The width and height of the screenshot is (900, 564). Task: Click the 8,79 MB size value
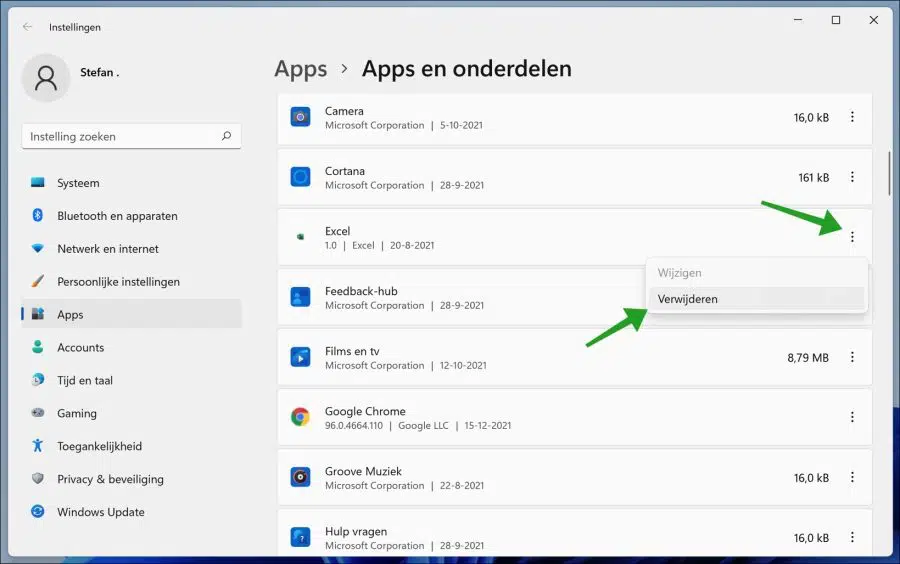(808, 358)
